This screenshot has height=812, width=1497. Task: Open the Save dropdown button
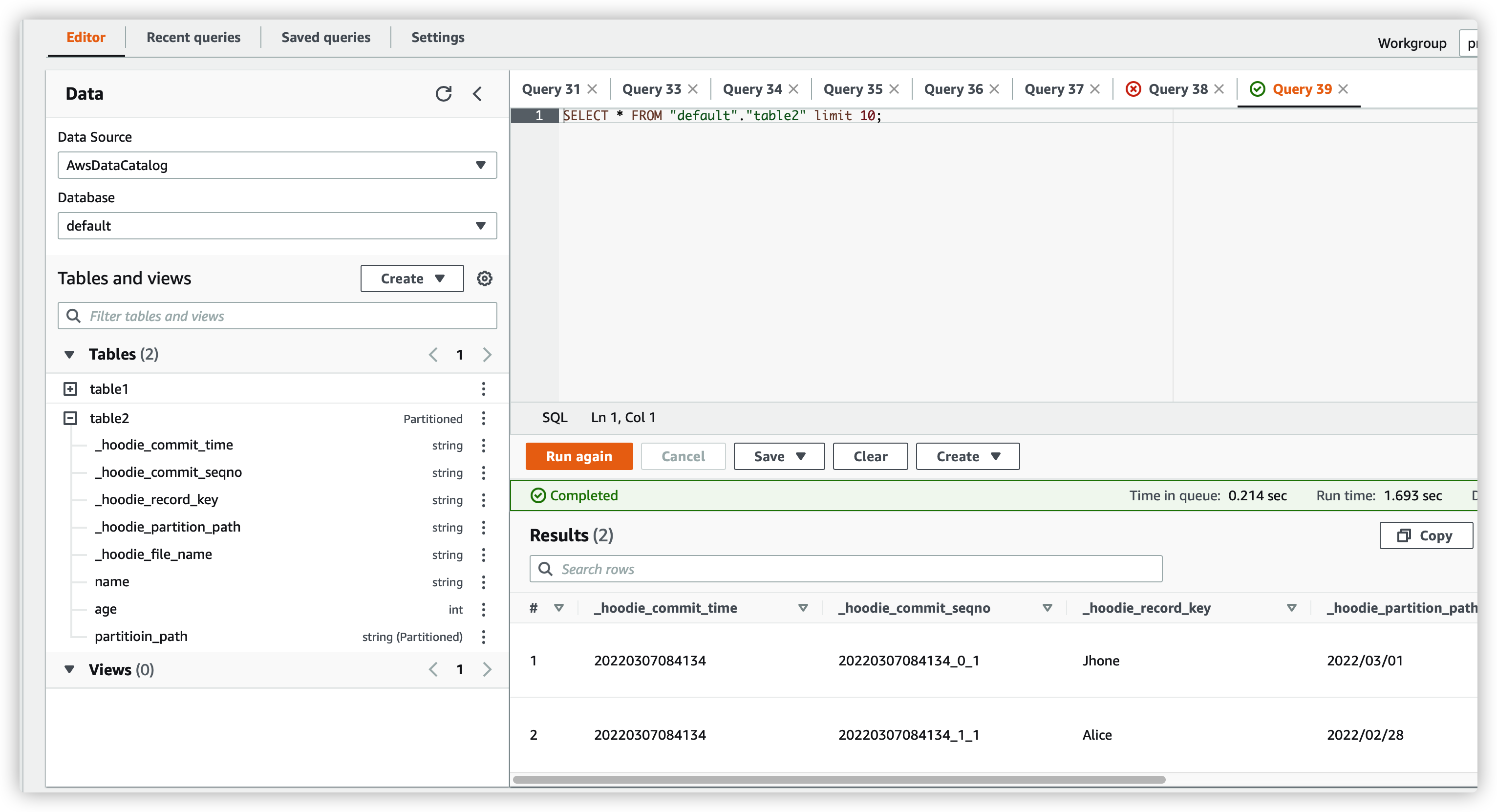tap(779, 456)
